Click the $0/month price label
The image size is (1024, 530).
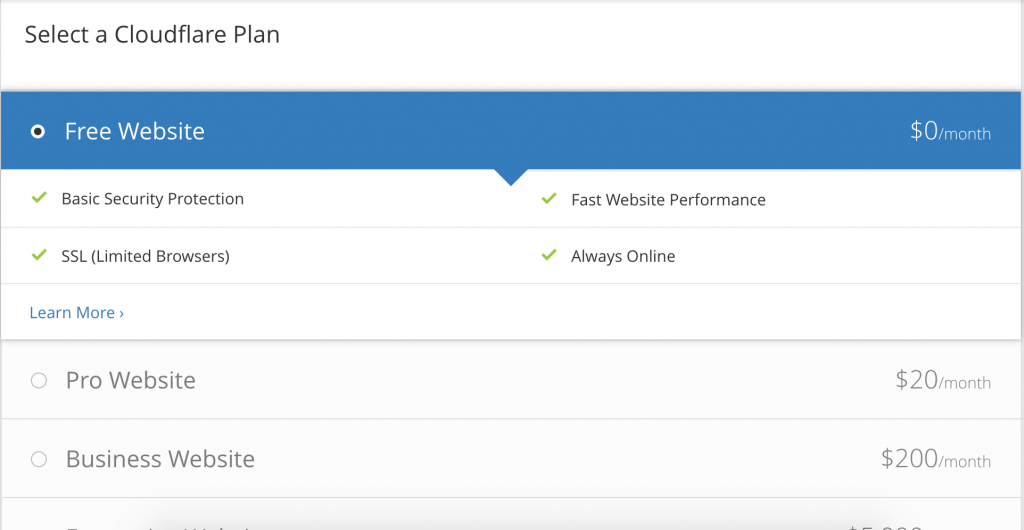click(950, 132)
